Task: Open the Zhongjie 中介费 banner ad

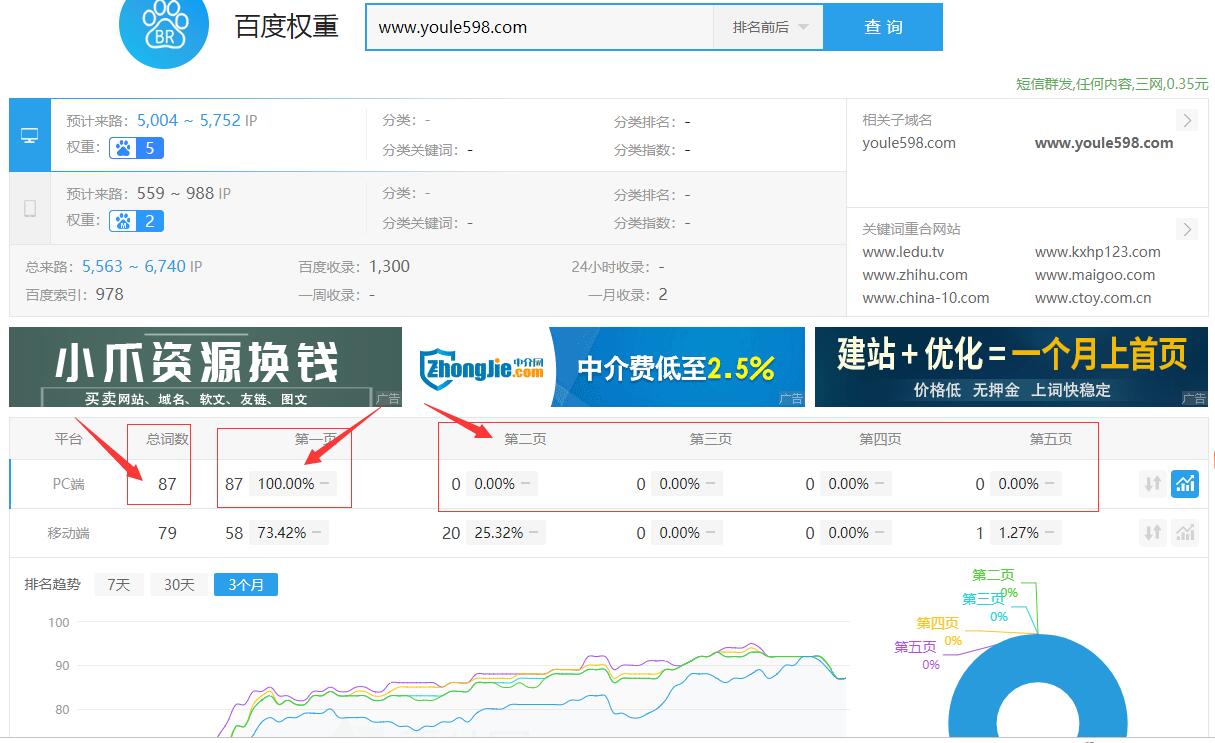Action: point(608,367)
